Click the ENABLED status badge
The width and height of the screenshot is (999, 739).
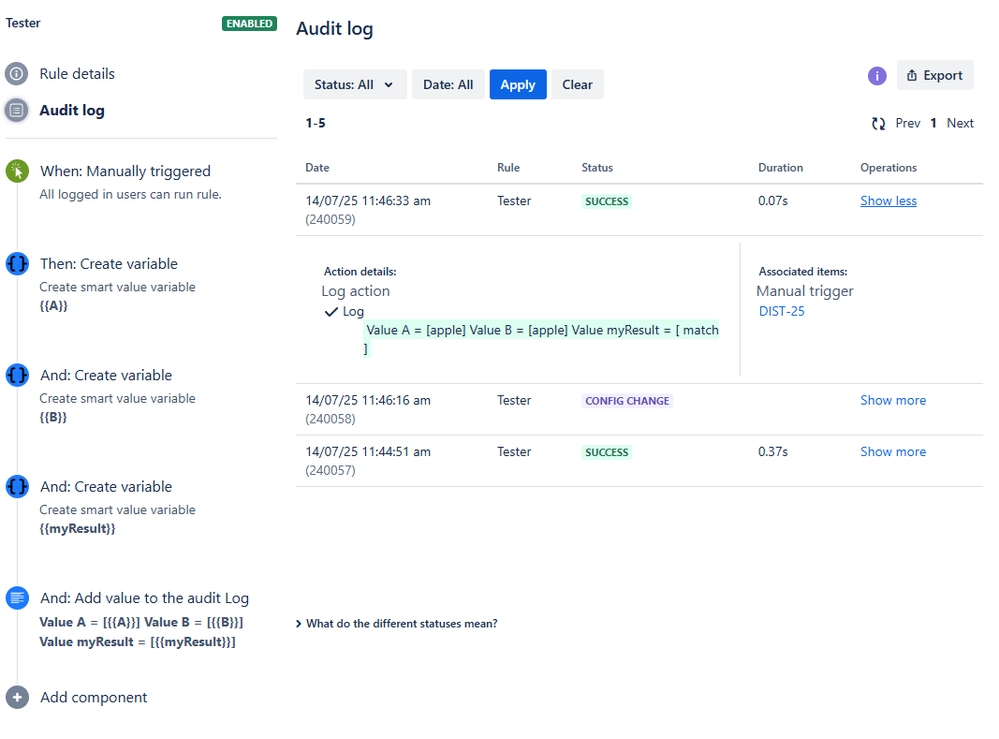click(249, 24)
